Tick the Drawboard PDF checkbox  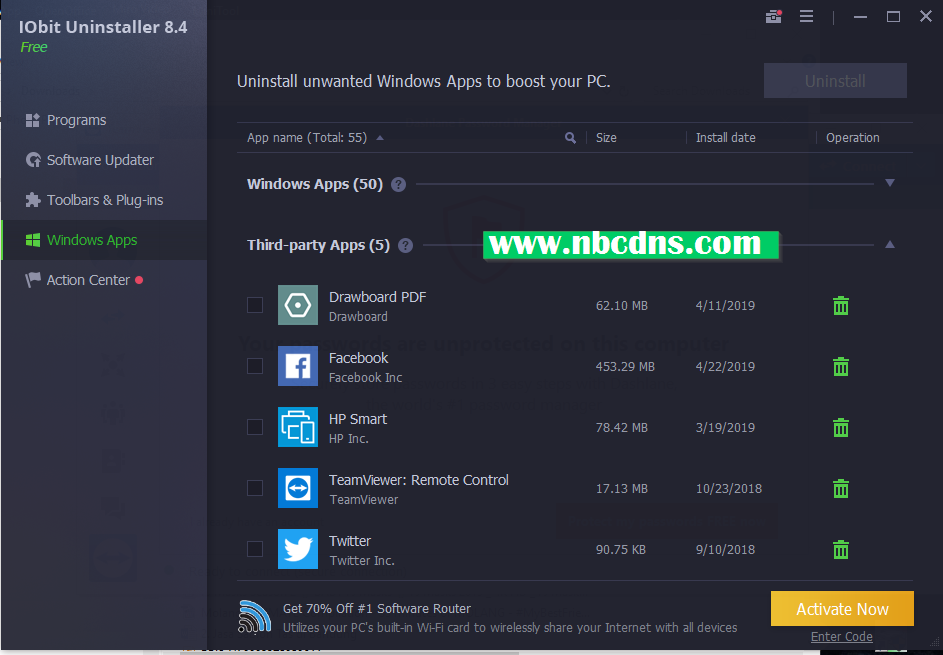pyautogui.click(x=255, y=305)
